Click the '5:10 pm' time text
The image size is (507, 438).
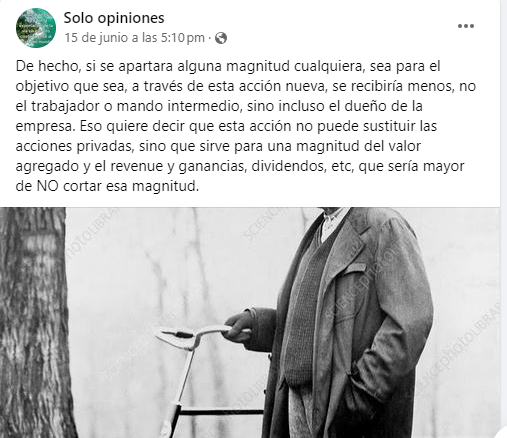pyautogui.click(x=183, y=38)
